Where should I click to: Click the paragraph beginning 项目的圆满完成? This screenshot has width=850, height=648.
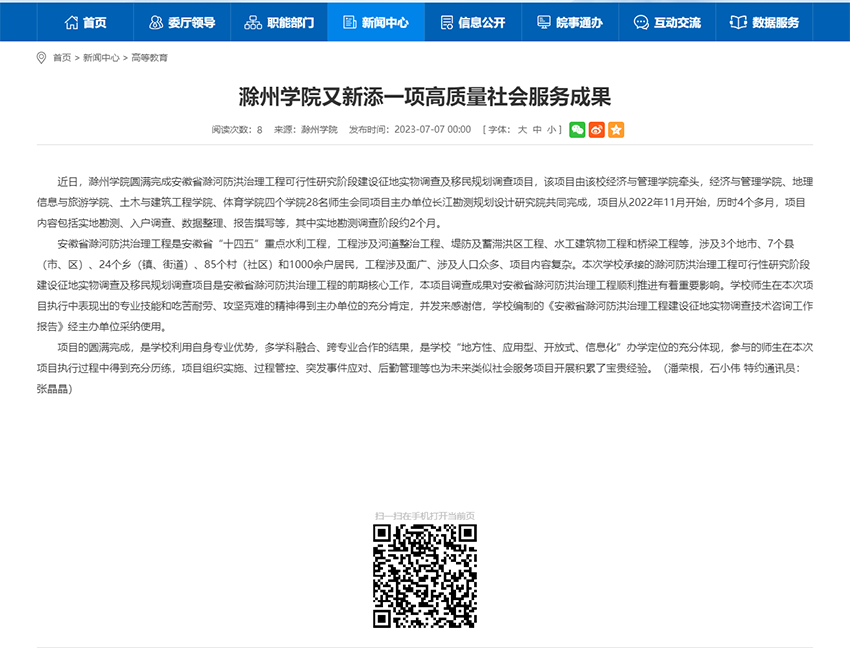(425, 368)
